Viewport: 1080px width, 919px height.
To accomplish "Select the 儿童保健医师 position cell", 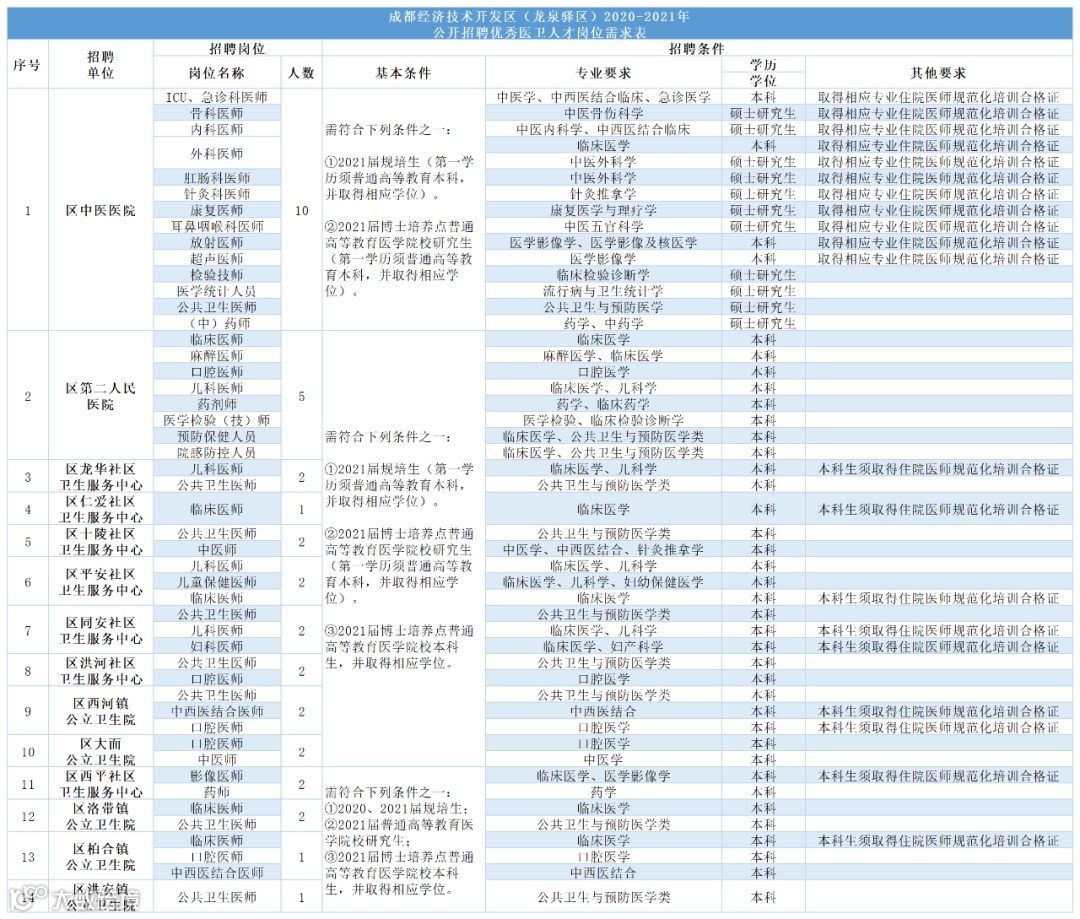I will pyautogui.click(x=217, y=582).
